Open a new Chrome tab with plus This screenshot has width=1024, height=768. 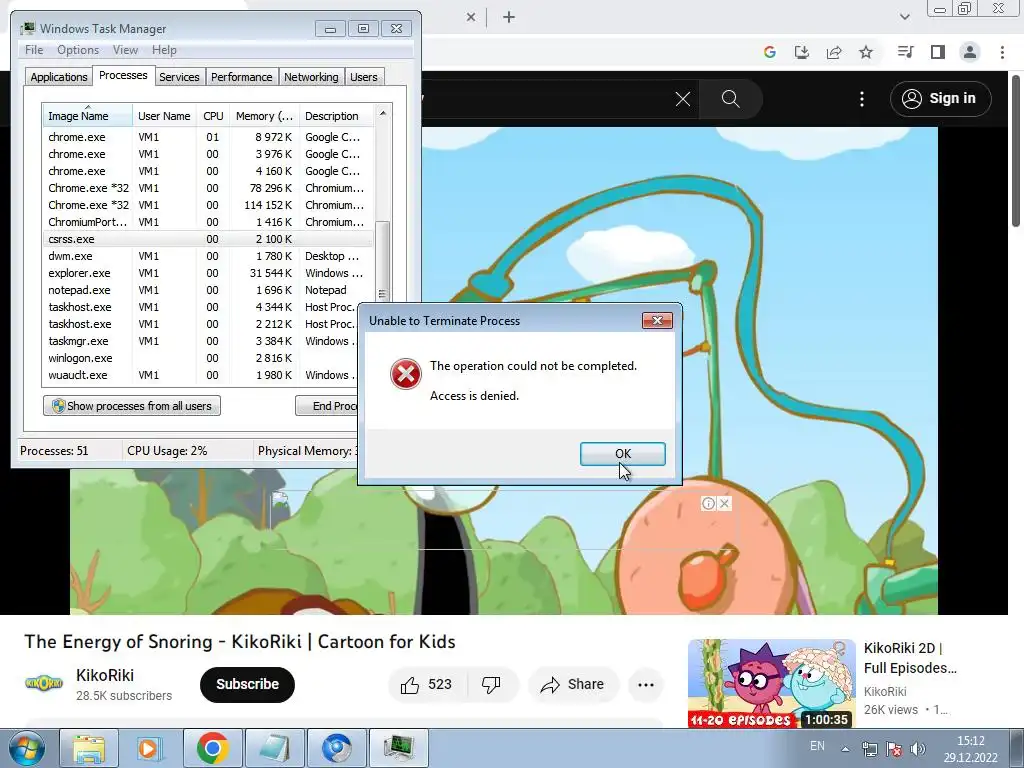tap(509, 18)
